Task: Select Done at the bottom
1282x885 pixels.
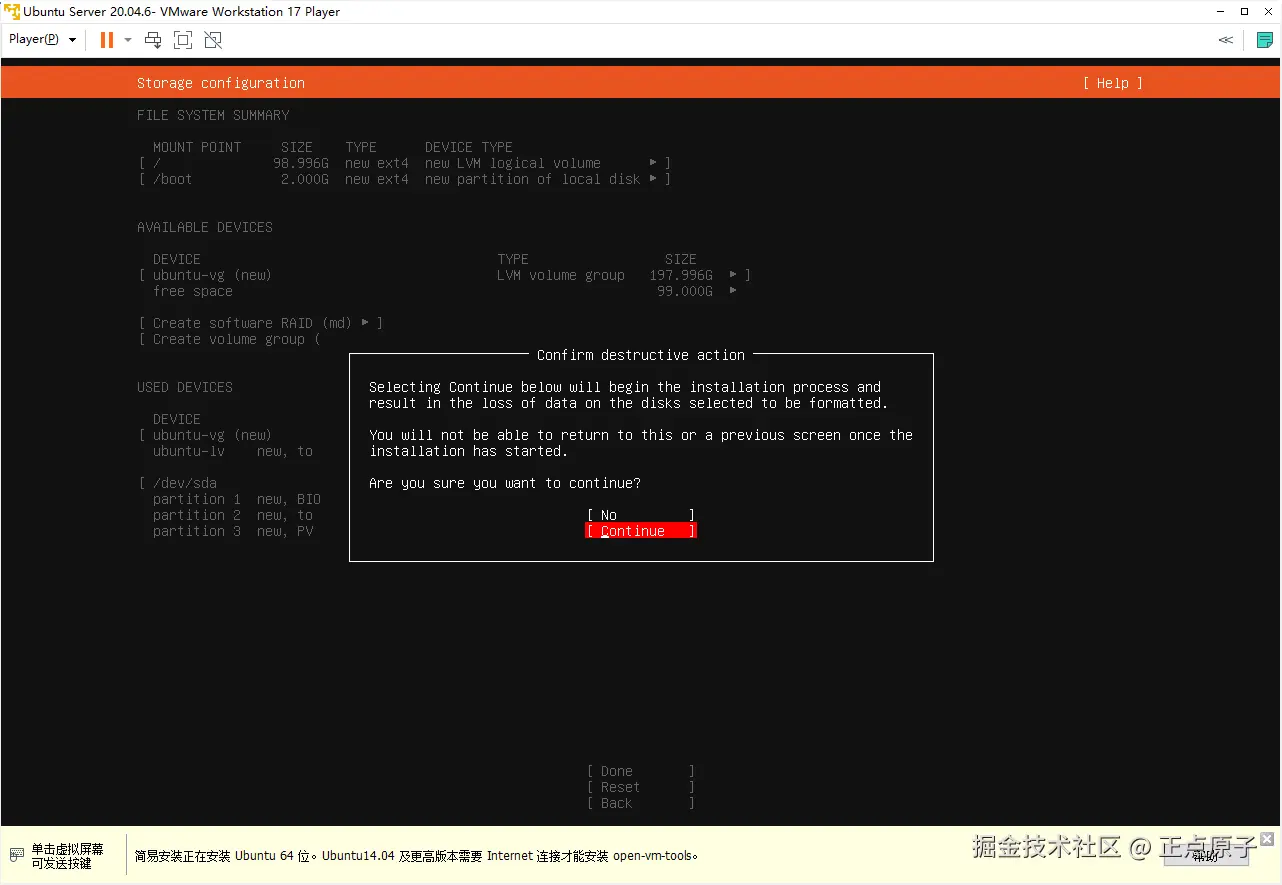Action: coord(641,771)
